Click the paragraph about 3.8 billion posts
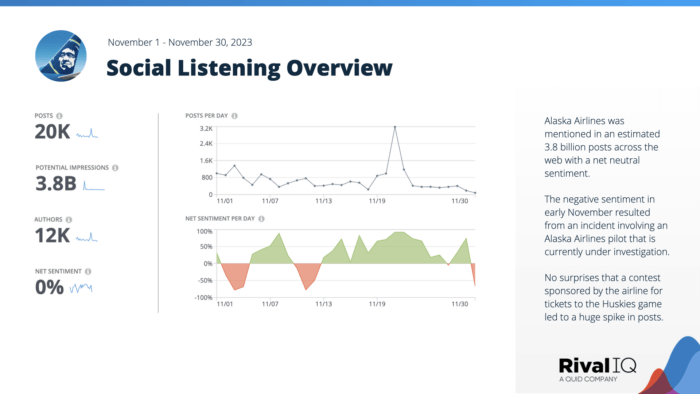The image size is (700, 394). (602, 147)
